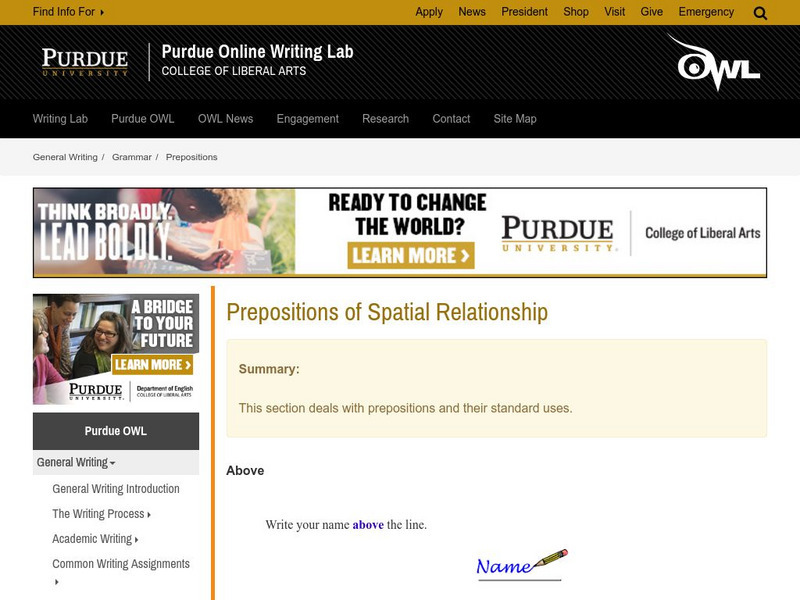Select the Writing Lab menu item
Image resolution: width=800 pixels, height=600 pixels.
point(60,119)
